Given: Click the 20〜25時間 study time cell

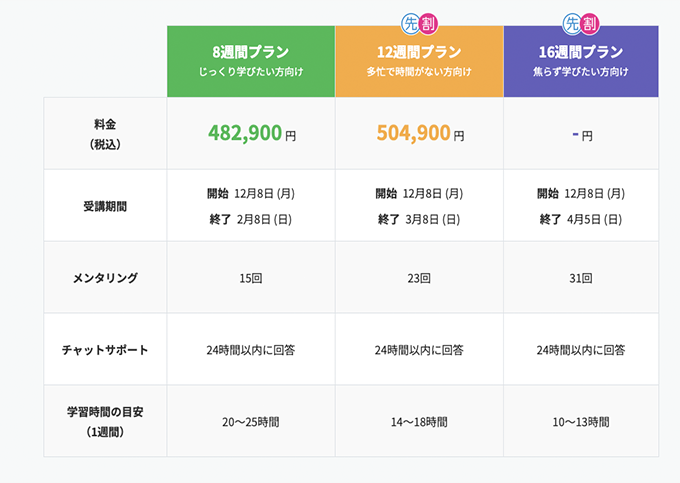Looking at the screenshot, I should [x=251, y=421].
